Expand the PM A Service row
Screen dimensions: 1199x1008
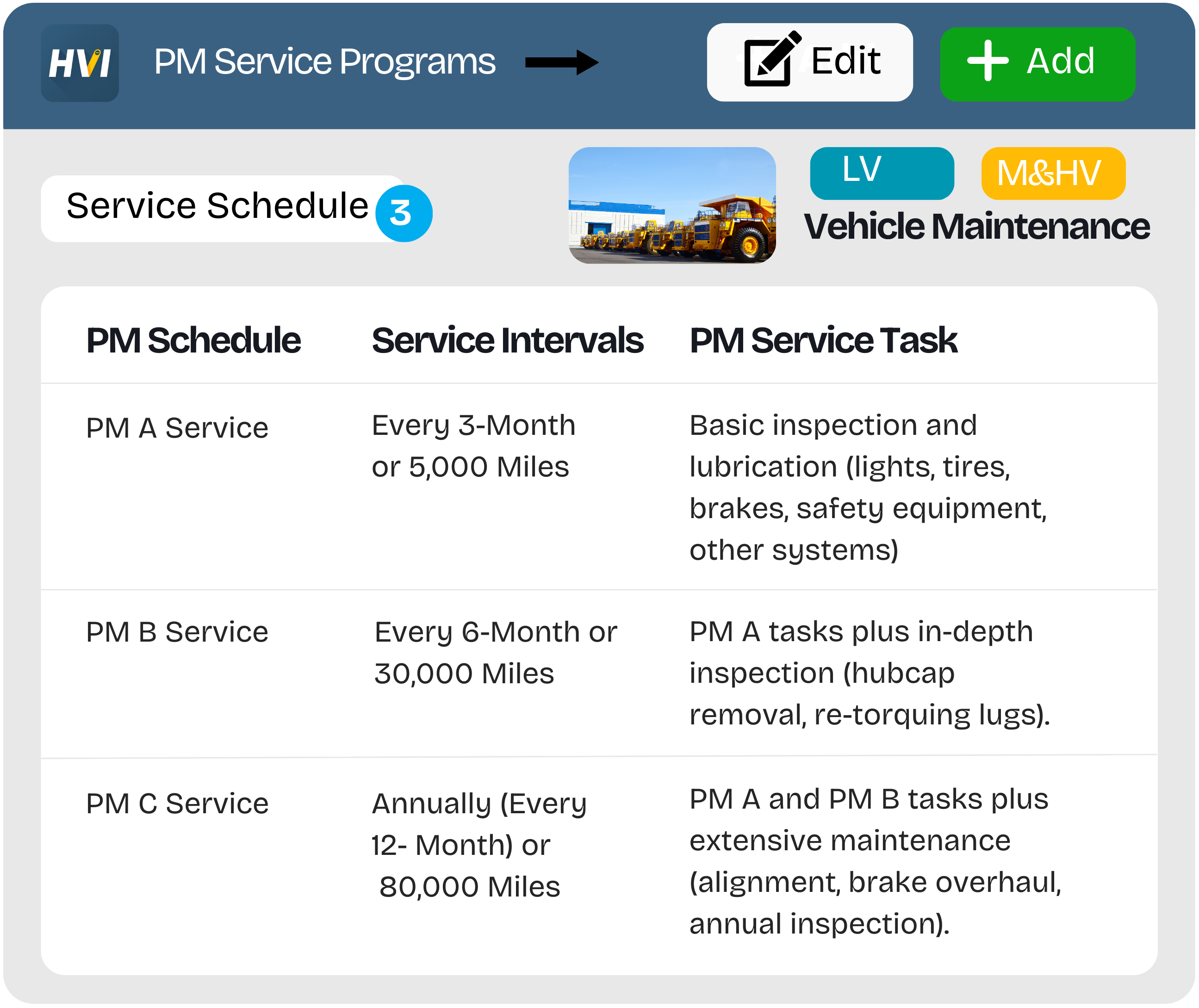coord(177,427)
